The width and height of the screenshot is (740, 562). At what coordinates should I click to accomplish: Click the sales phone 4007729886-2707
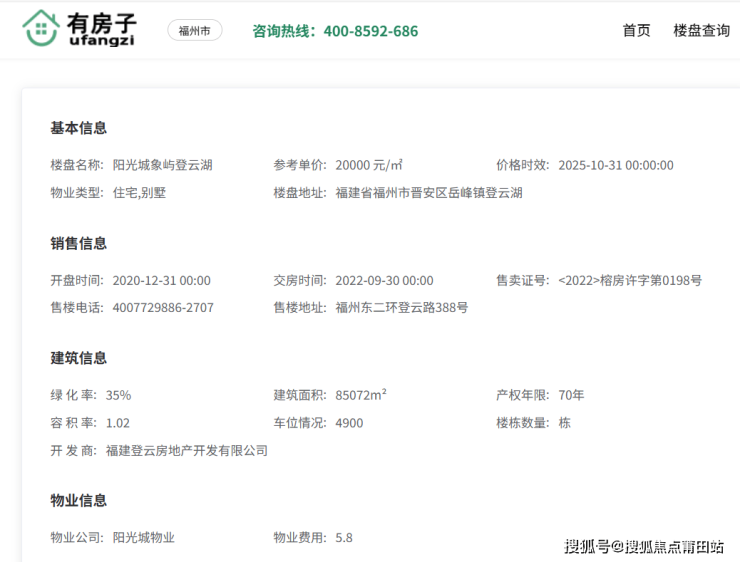(x=163, y=308)
